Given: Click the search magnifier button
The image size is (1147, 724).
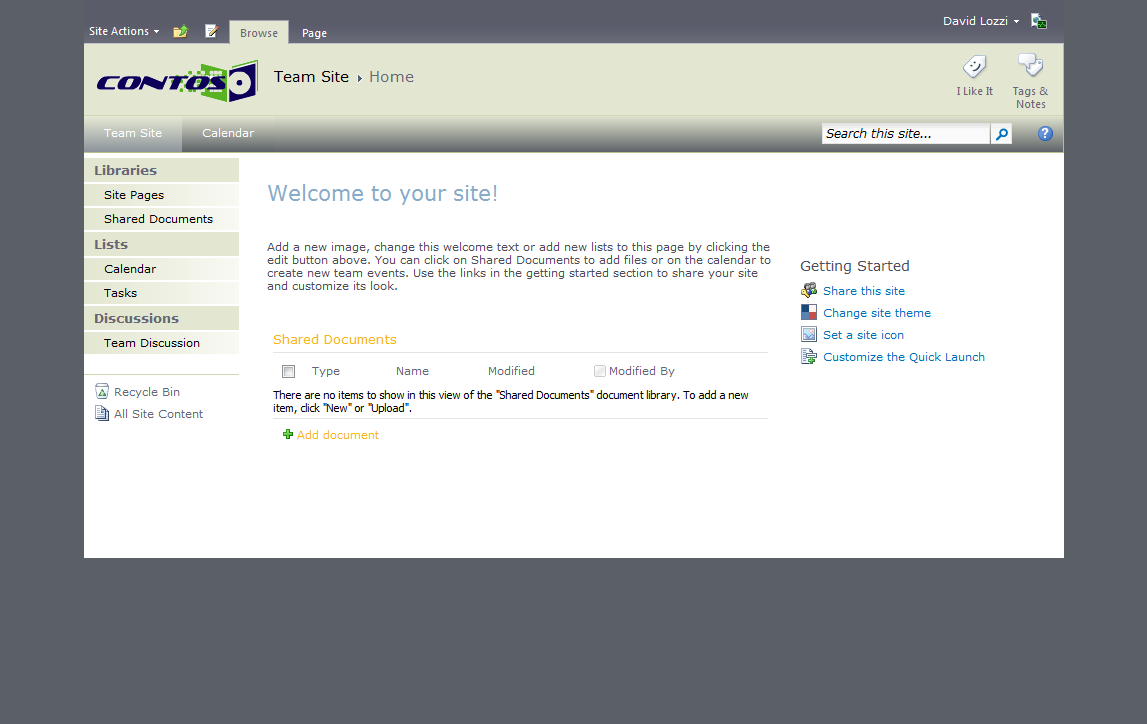Looking at the screenshot, I should point(1001,134).
